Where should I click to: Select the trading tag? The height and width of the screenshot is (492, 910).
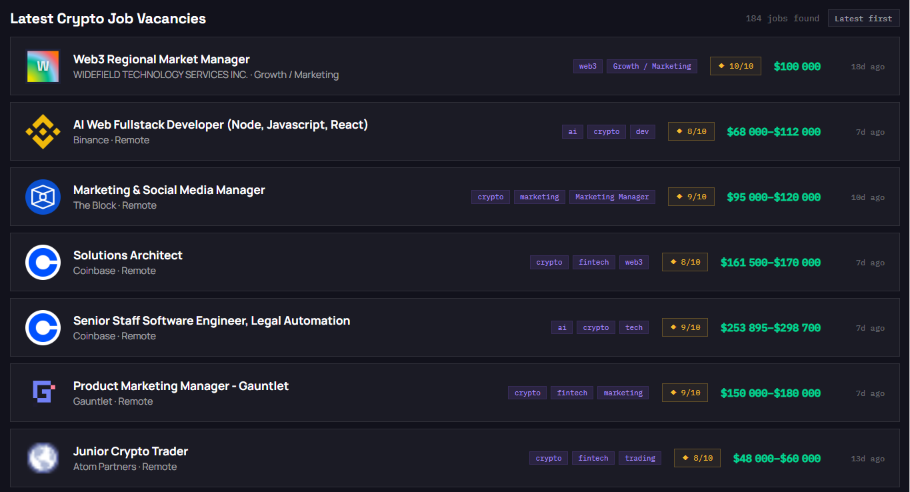pos(640,458)
